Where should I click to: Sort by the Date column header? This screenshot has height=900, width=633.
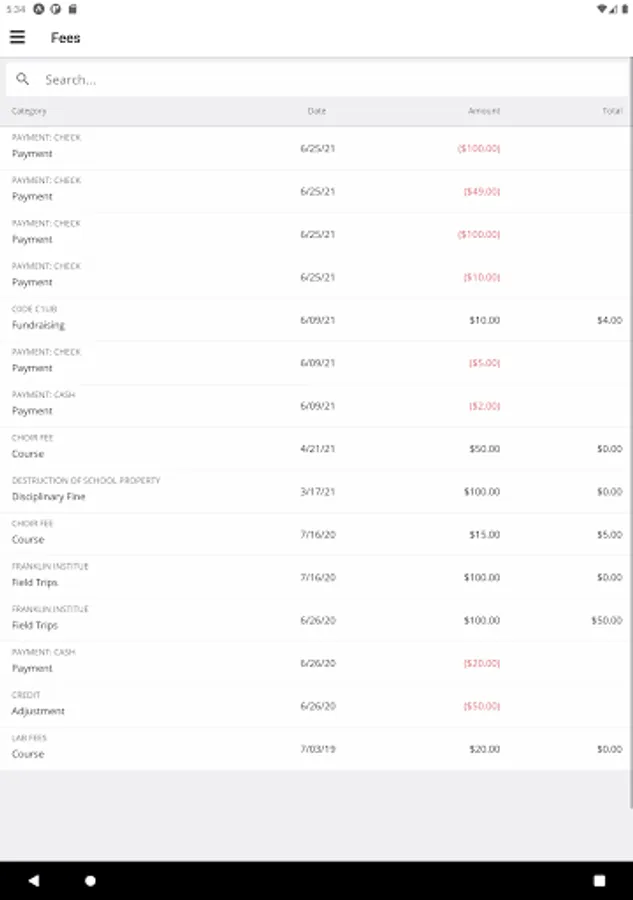point(317,111)
